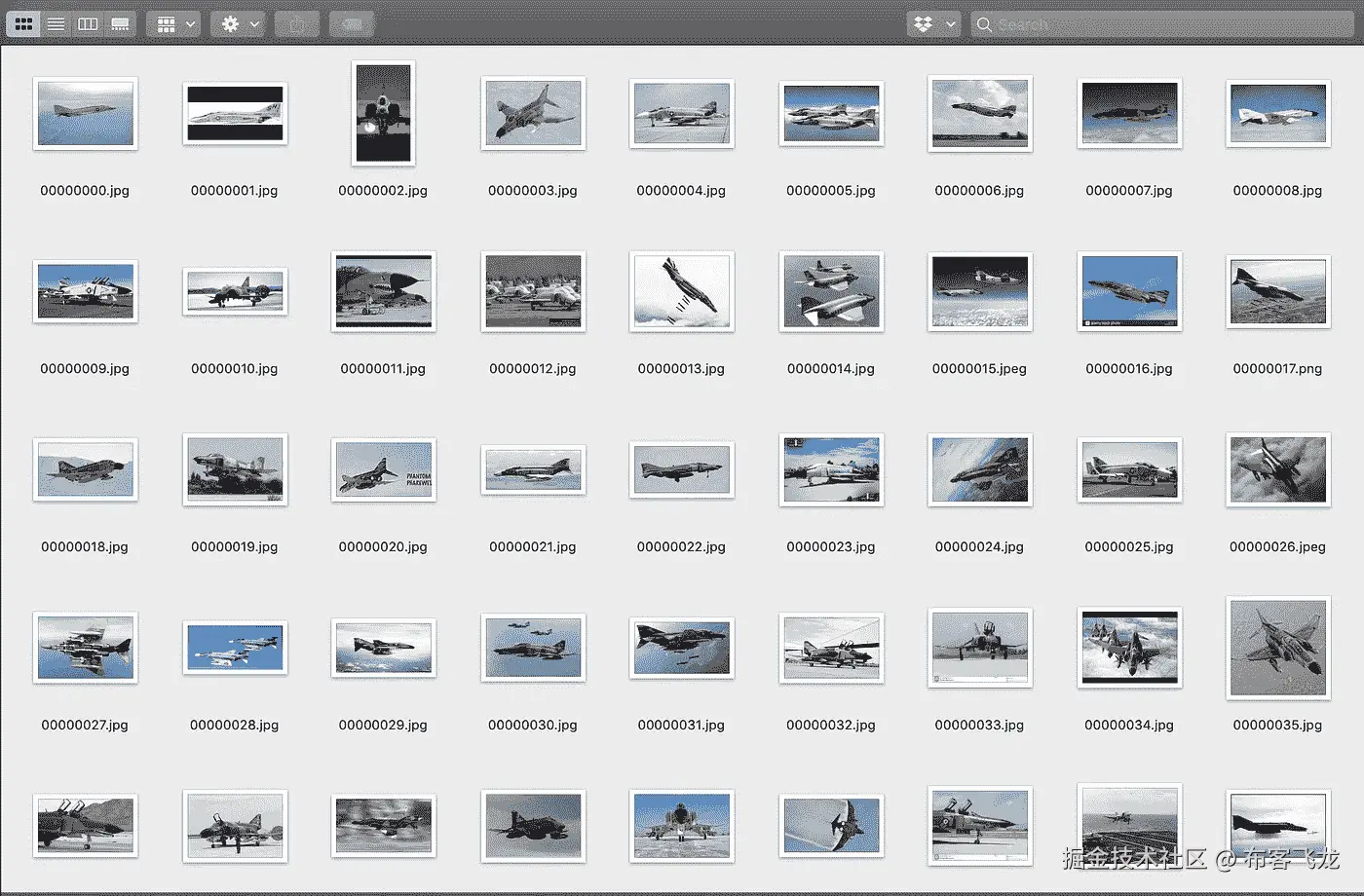Select thumbnail of 00000000.jpg
The height and width of the screenshot is (896, 1364).
click(85, 113)
